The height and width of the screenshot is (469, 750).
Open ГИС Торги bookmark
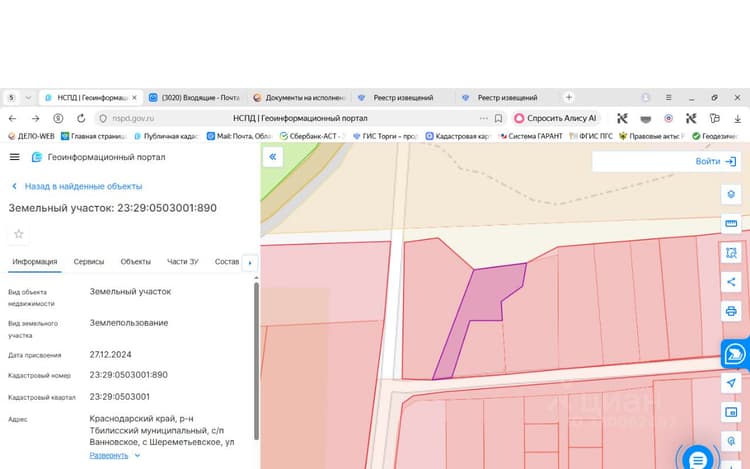point(385,136)
